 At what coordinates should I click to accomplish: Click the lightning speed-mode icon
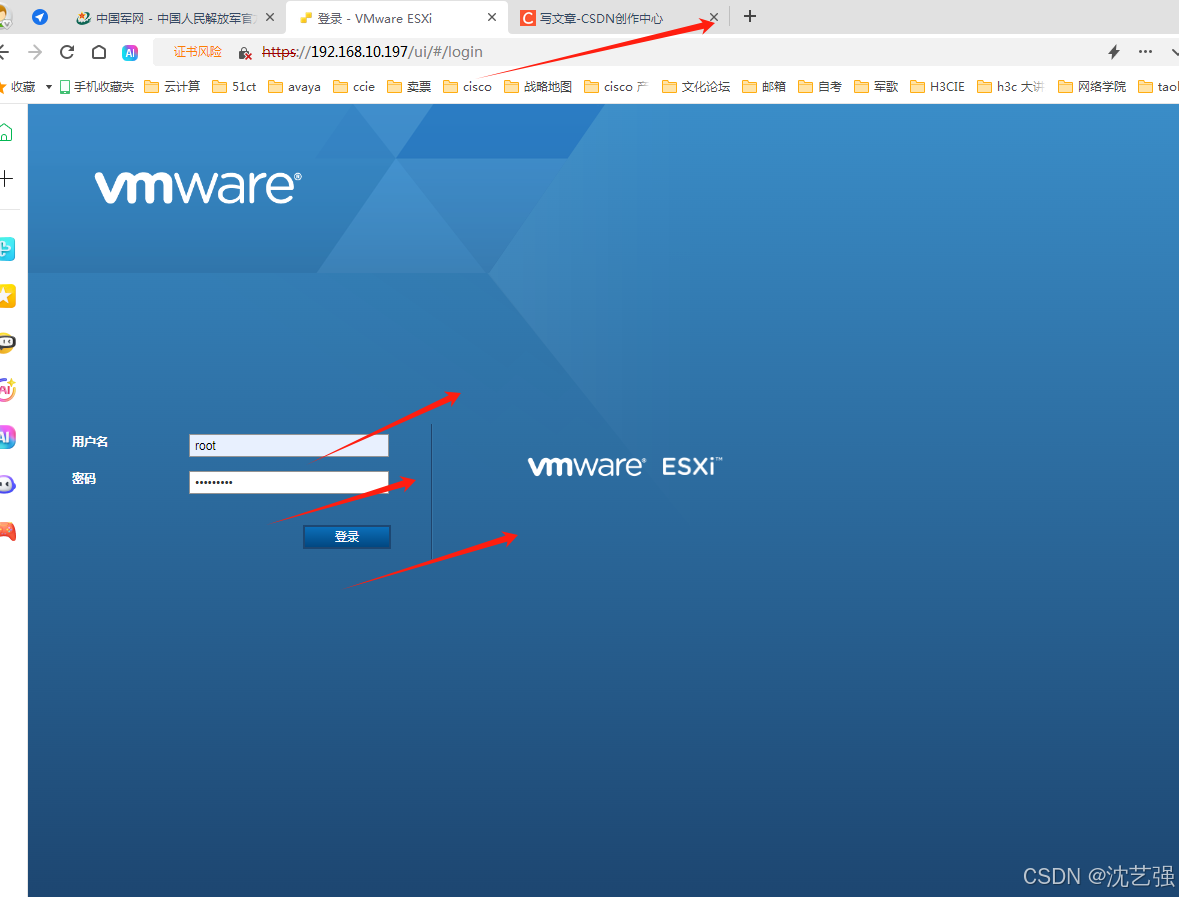coord(1114,52)
